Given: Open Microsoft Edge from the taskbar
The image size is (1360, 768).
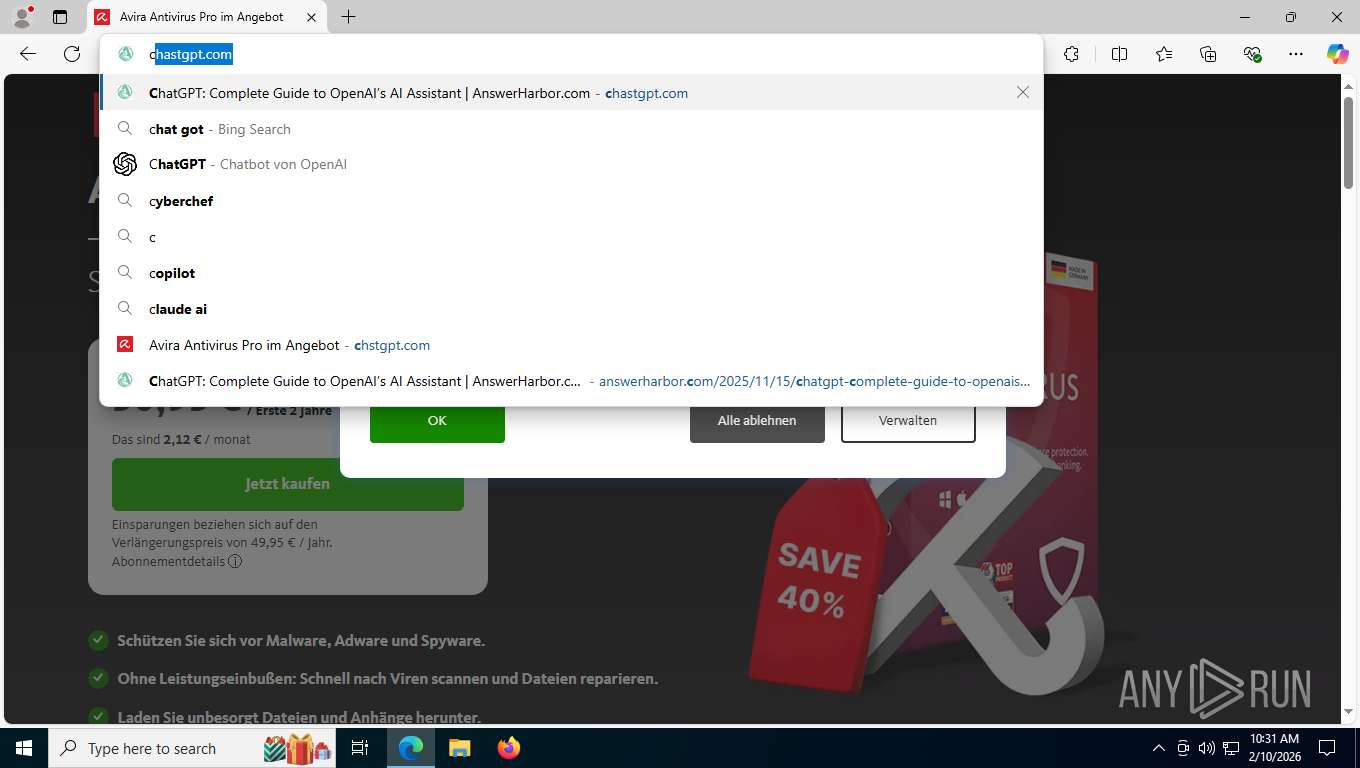Looking at the screenshot, I should 411,748.
